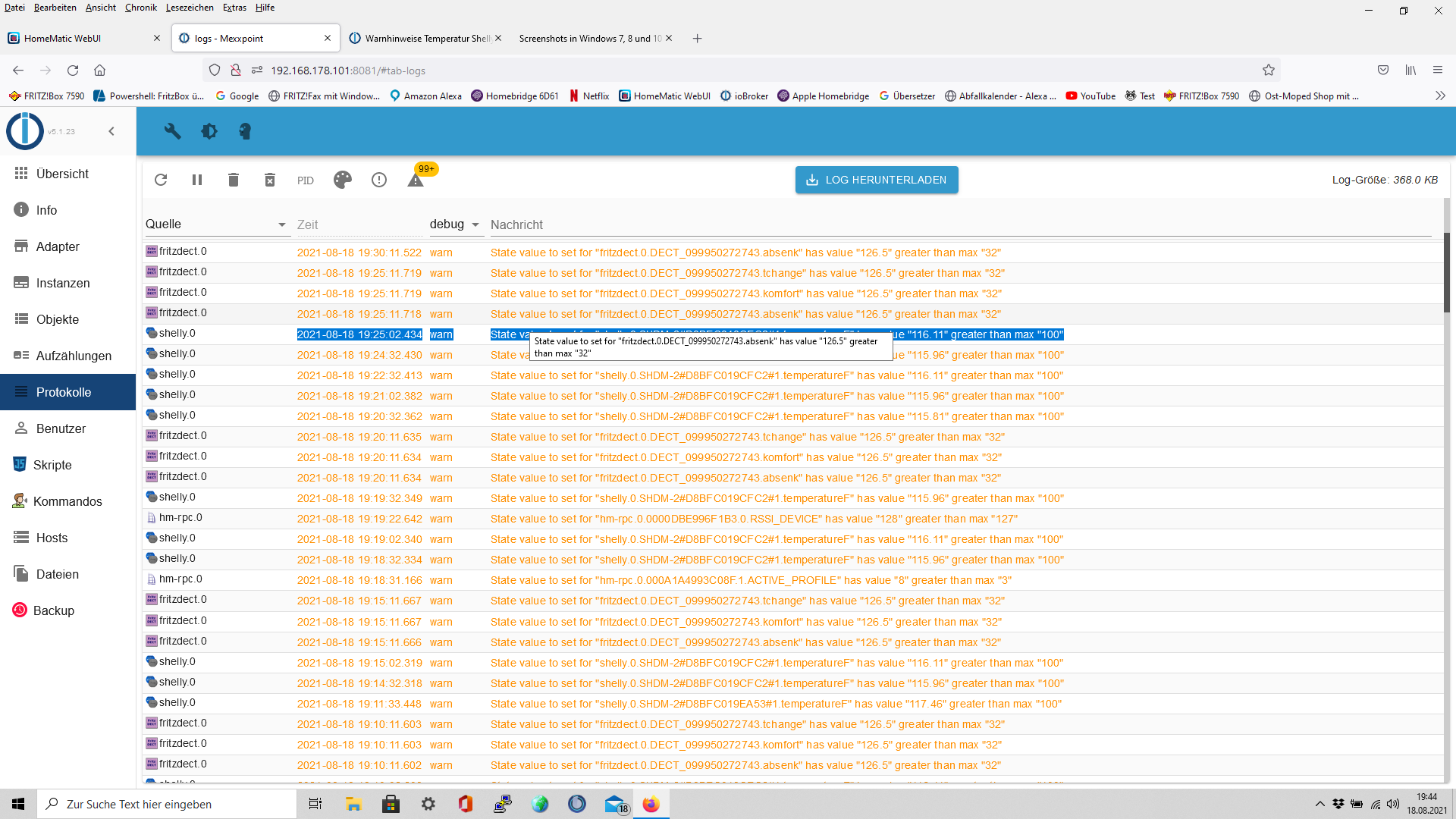Toggle the color palette icon
The width and height of the screenshot is (1456, 819).
click(x=343, y=180)
